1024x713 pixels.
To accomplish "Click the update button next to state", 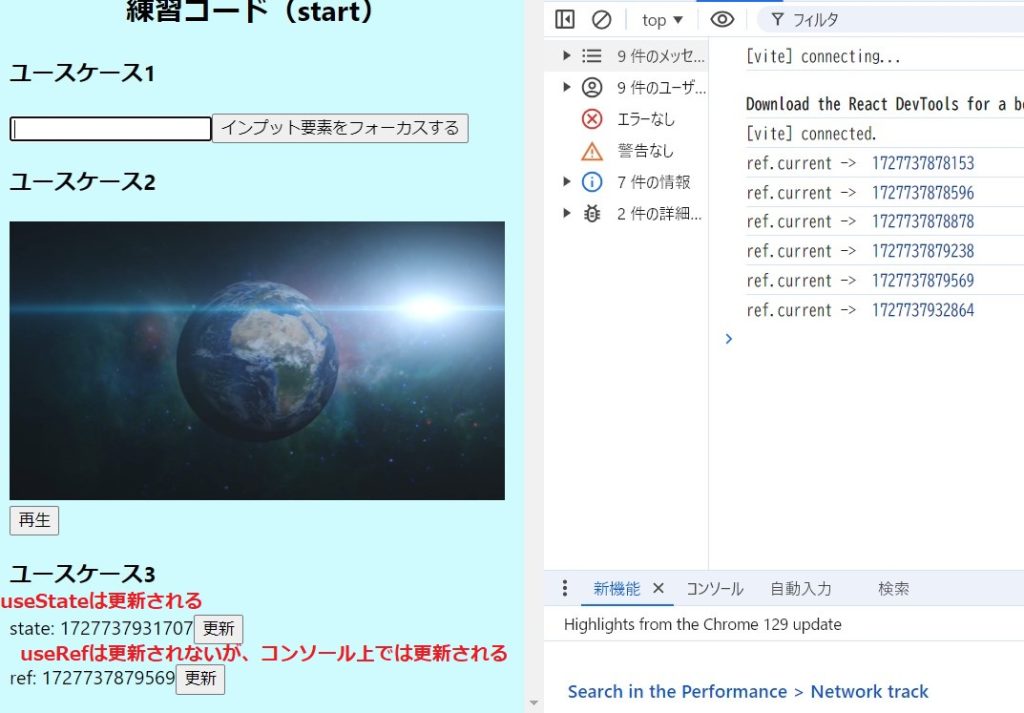I will pyautogui.click(x=218, y=629).
